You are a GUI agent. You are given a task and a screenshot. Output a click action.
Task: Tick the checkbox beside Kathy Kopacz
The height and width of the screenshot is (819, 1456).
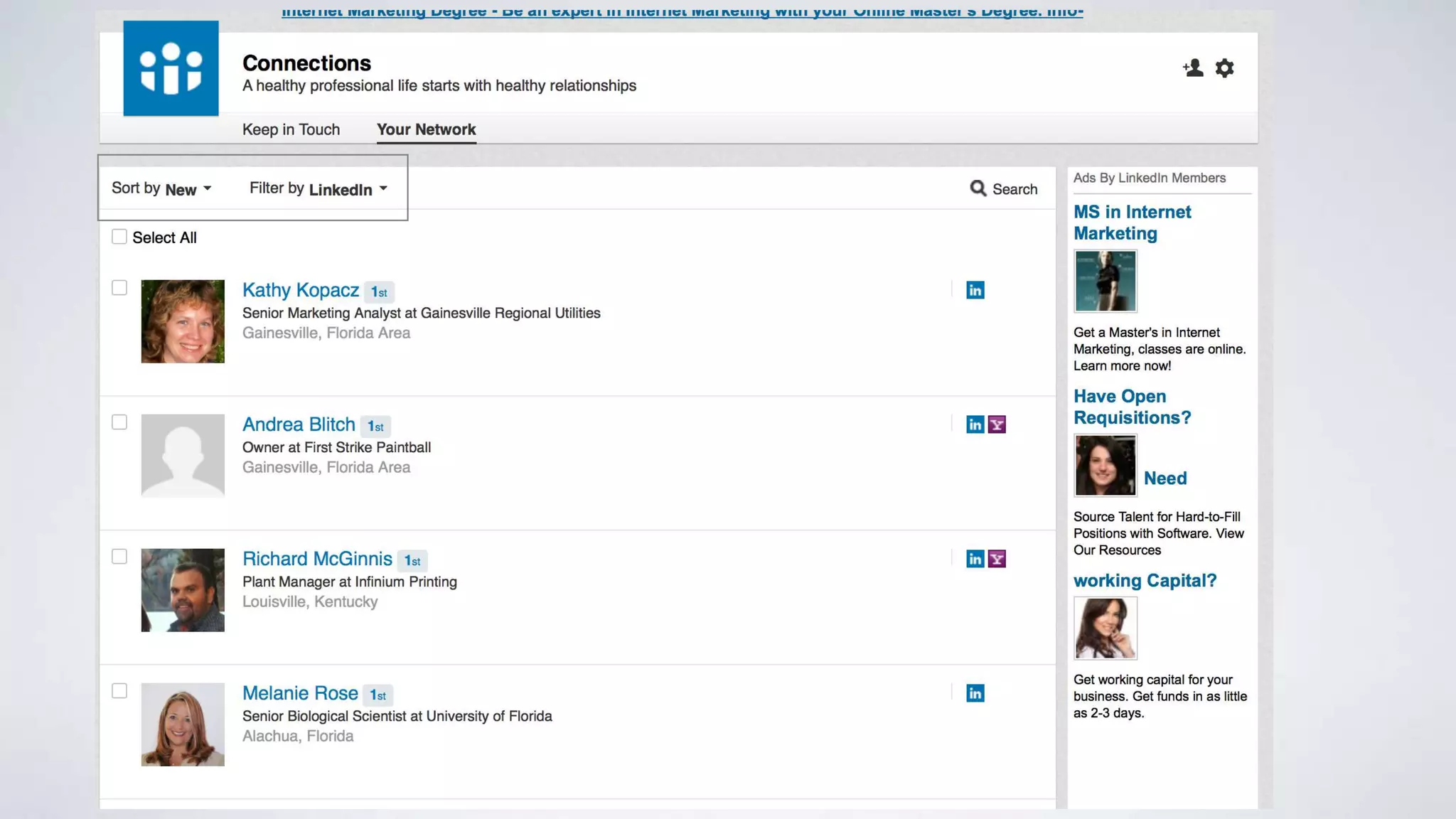click(x=119, y=288)
